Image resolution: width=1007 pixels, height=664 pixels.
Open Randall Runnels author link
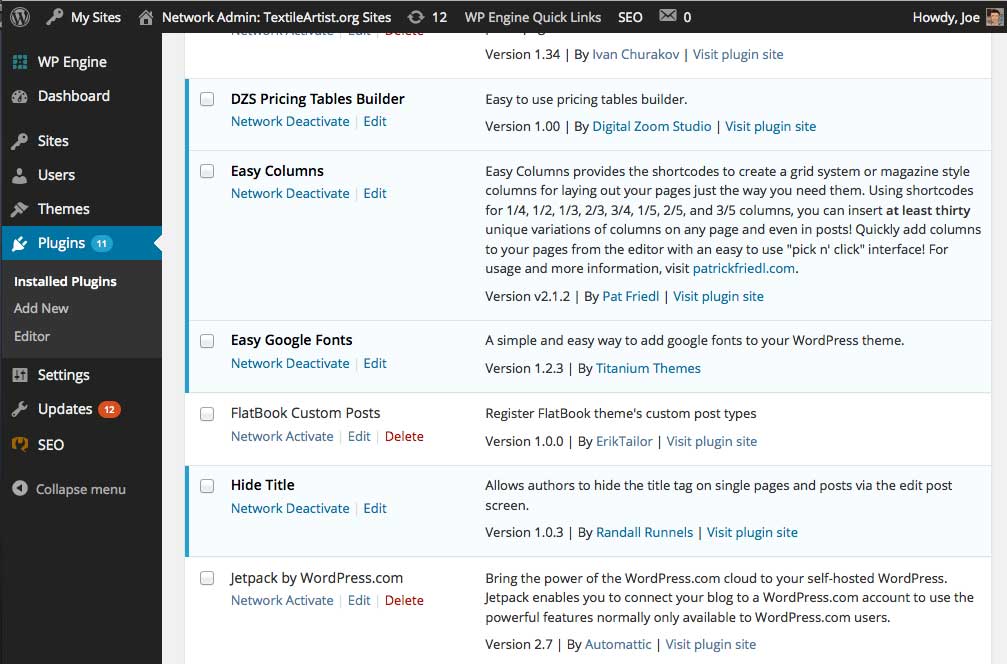coord(645,532)
